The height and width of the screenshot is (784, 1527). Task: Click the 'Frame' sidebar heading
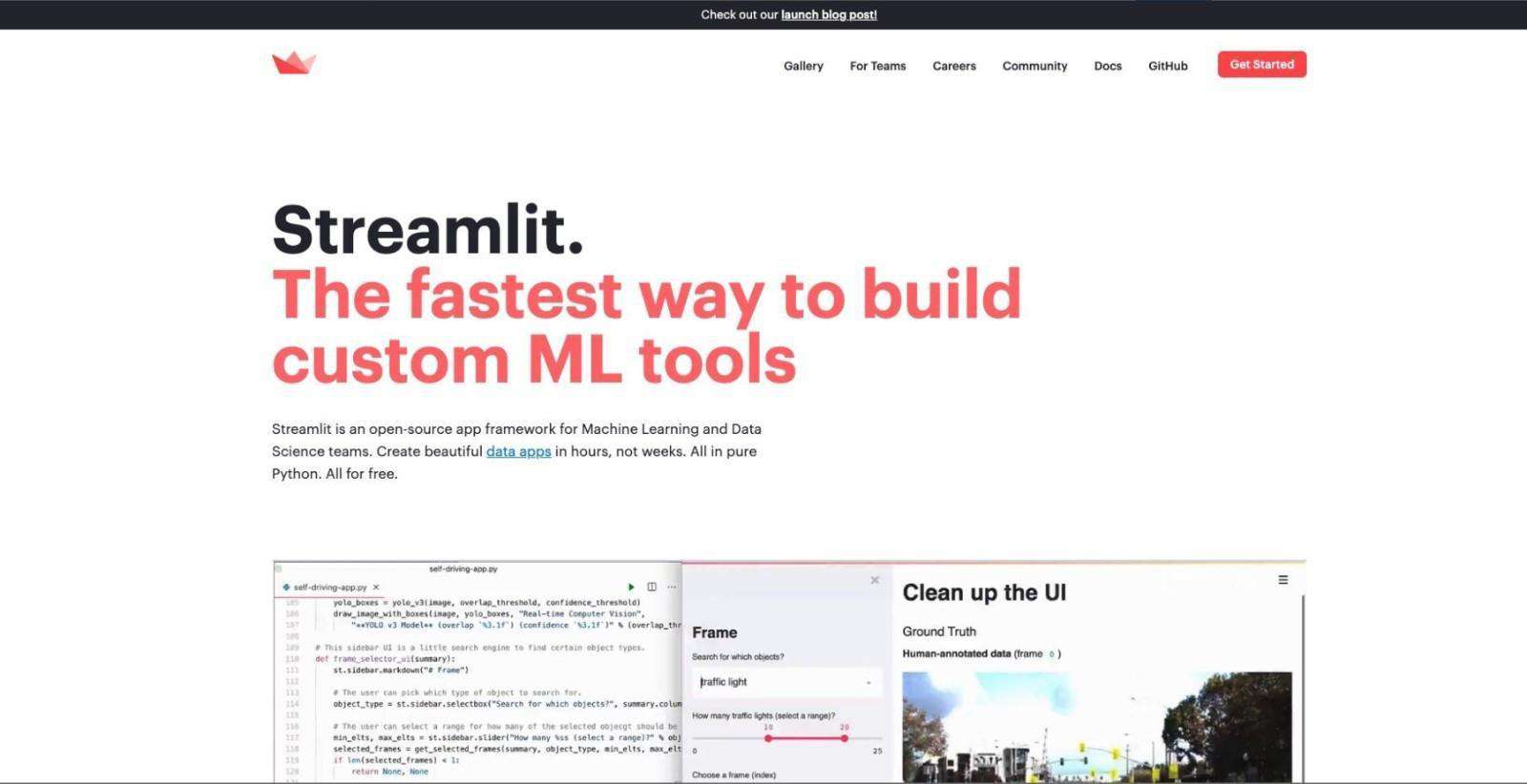tap(715, 632)
